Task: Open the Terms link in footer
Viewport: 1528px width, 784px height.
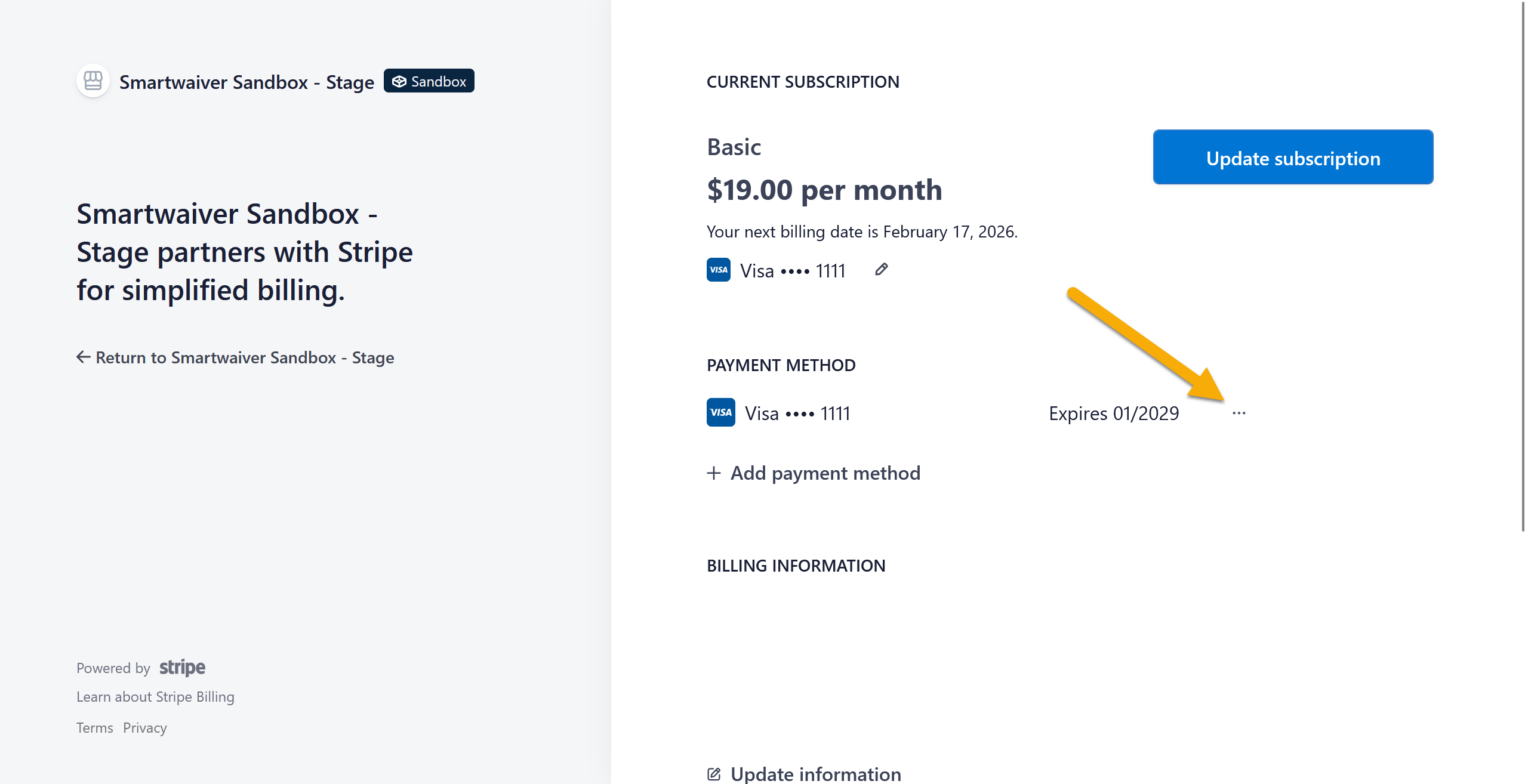Action: tap(95, 728)
